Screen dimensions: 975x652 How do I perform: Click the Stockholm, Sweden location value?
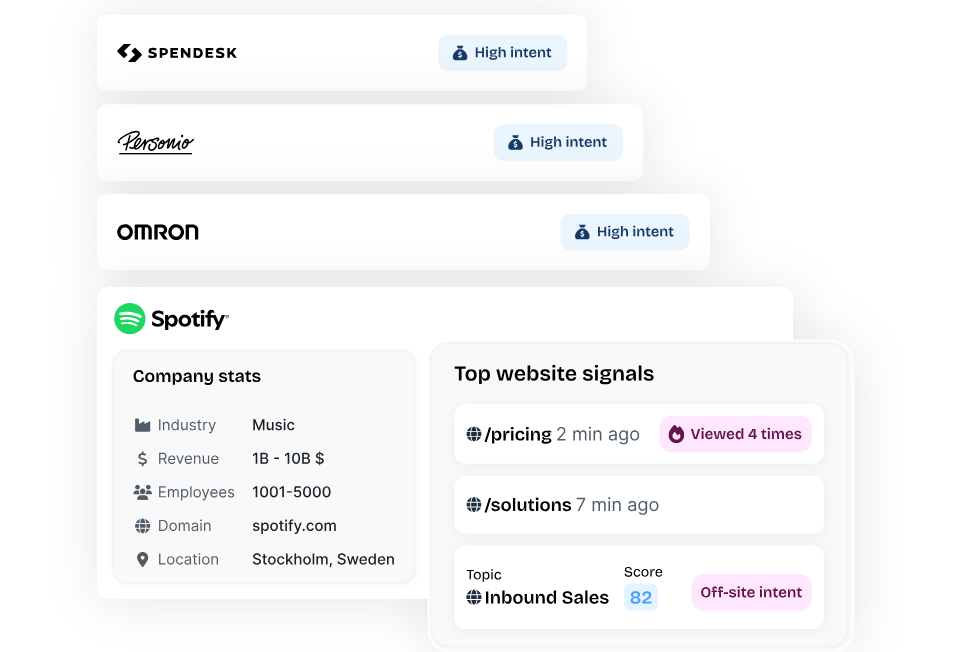pos(323,559)
